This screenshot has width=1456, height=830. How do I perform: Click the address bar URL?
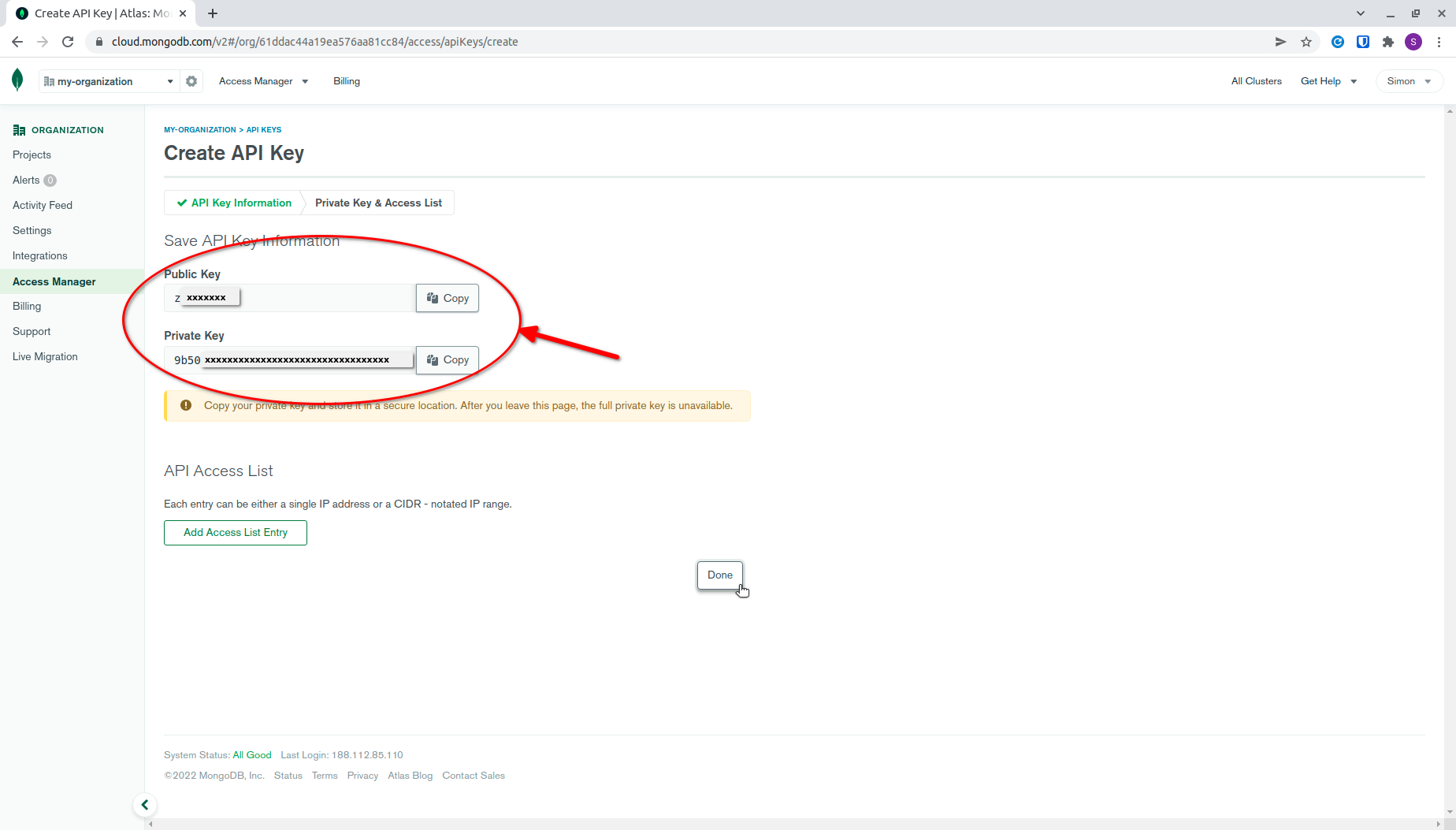(x=315, y=42)
